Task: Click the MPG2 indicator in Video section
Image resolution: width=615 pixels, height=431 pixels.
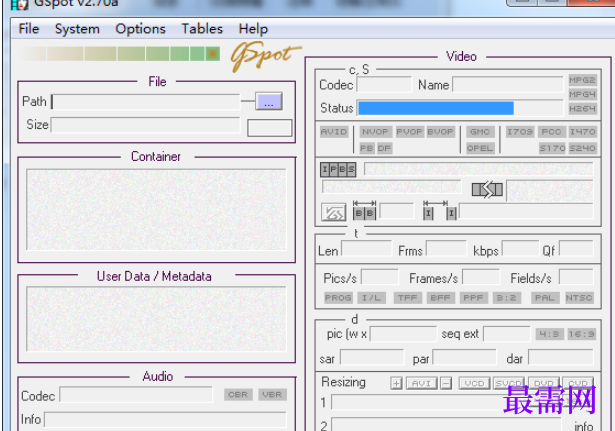Action: pyautogui.click(x=582, y=80)
